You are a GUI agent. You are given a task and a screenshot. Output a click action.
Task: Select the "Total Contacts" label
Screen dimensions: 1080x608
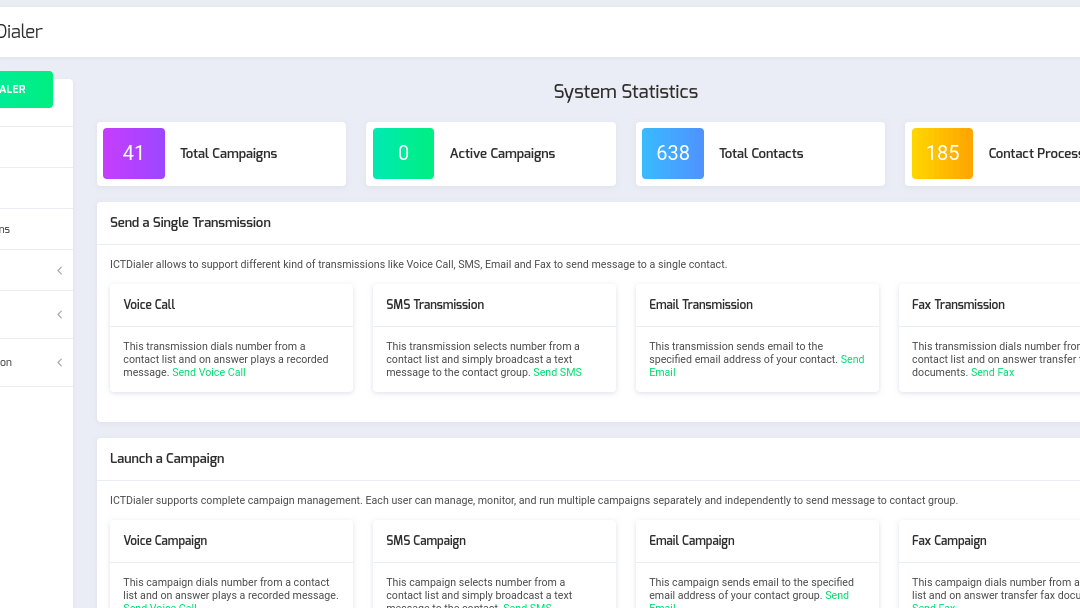tap(761, 154)
